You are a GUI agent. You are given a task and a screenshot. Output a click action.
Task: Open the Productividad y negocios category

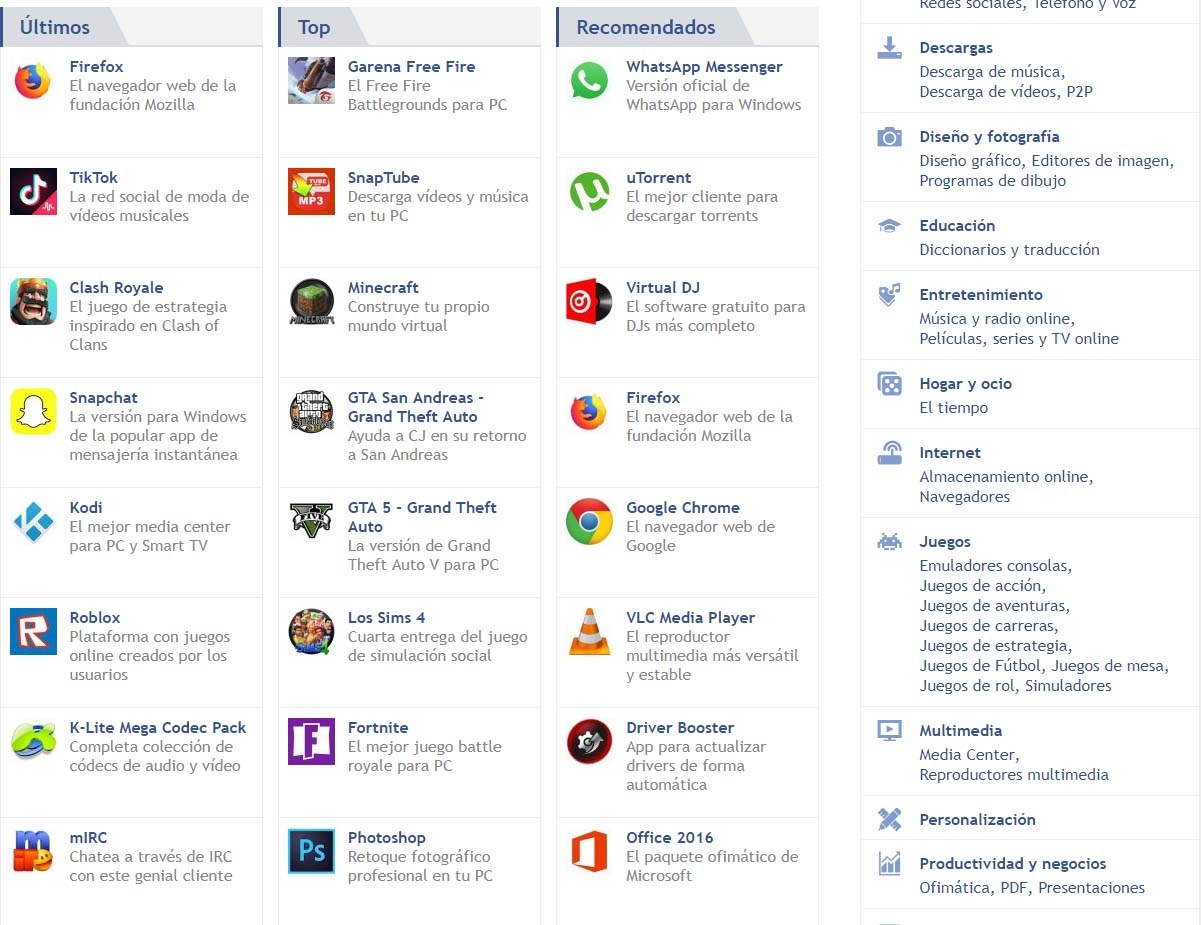pos(1013,864)
